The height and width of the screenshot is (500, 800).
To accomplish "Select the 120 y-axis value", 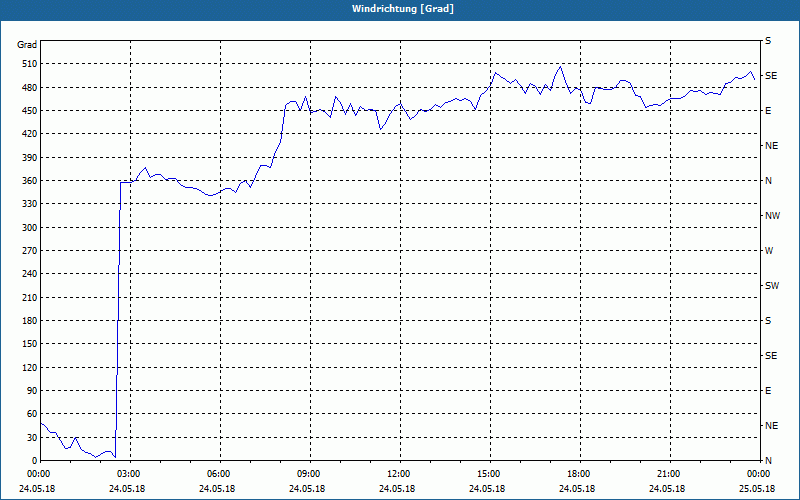I will click(30, 367).
